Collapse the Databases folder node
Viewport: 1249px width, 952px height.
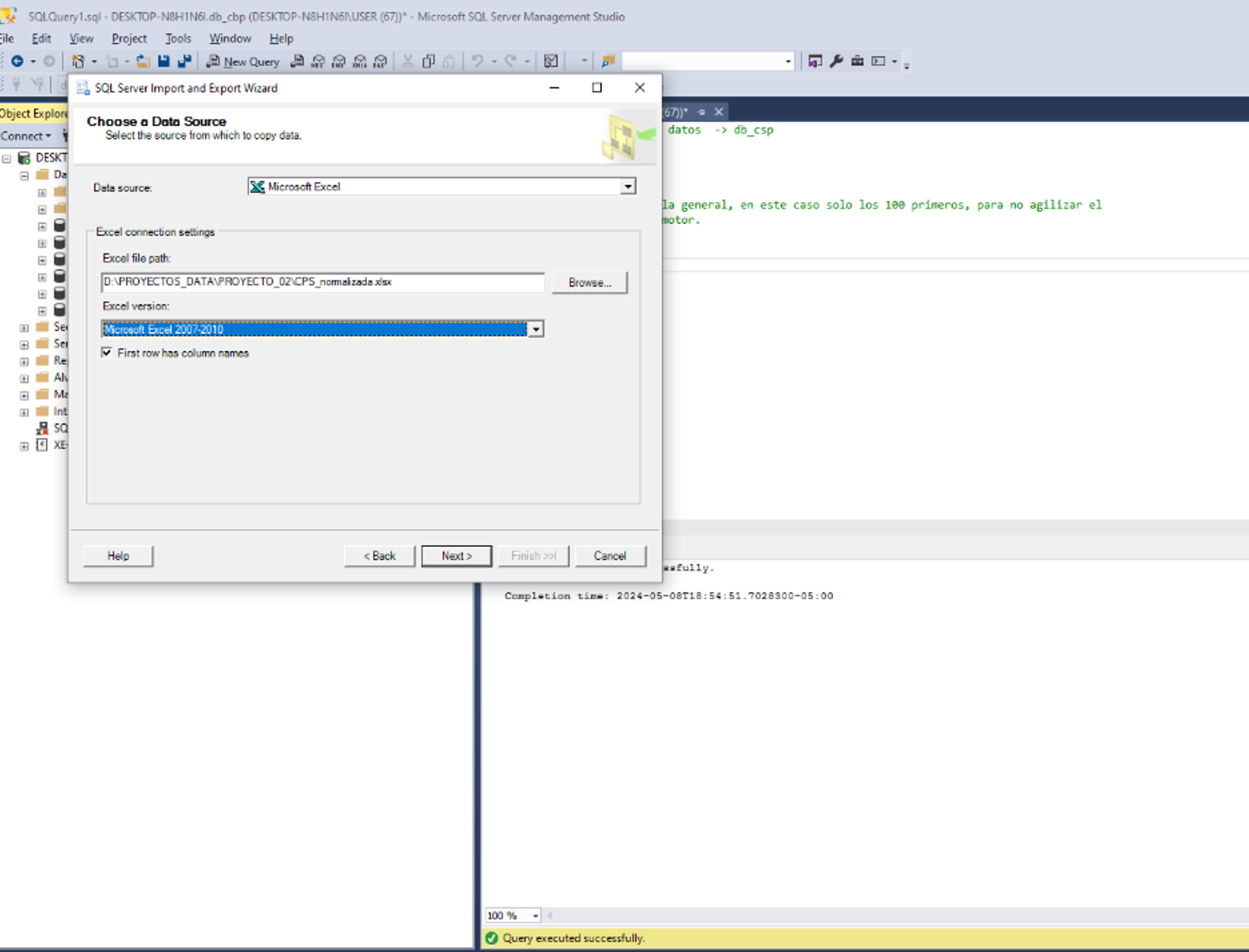coord(24,175)
